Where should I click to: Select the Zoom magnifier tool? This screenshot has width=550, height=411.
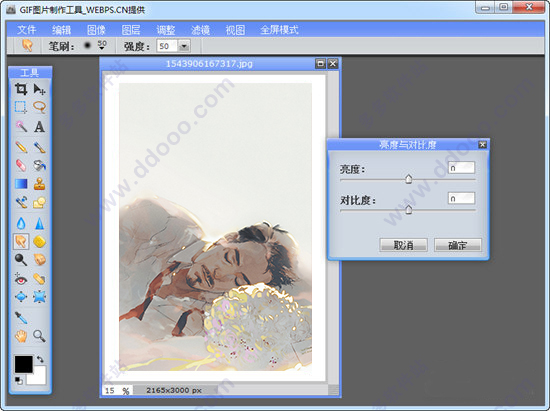[x=39, y=336]
